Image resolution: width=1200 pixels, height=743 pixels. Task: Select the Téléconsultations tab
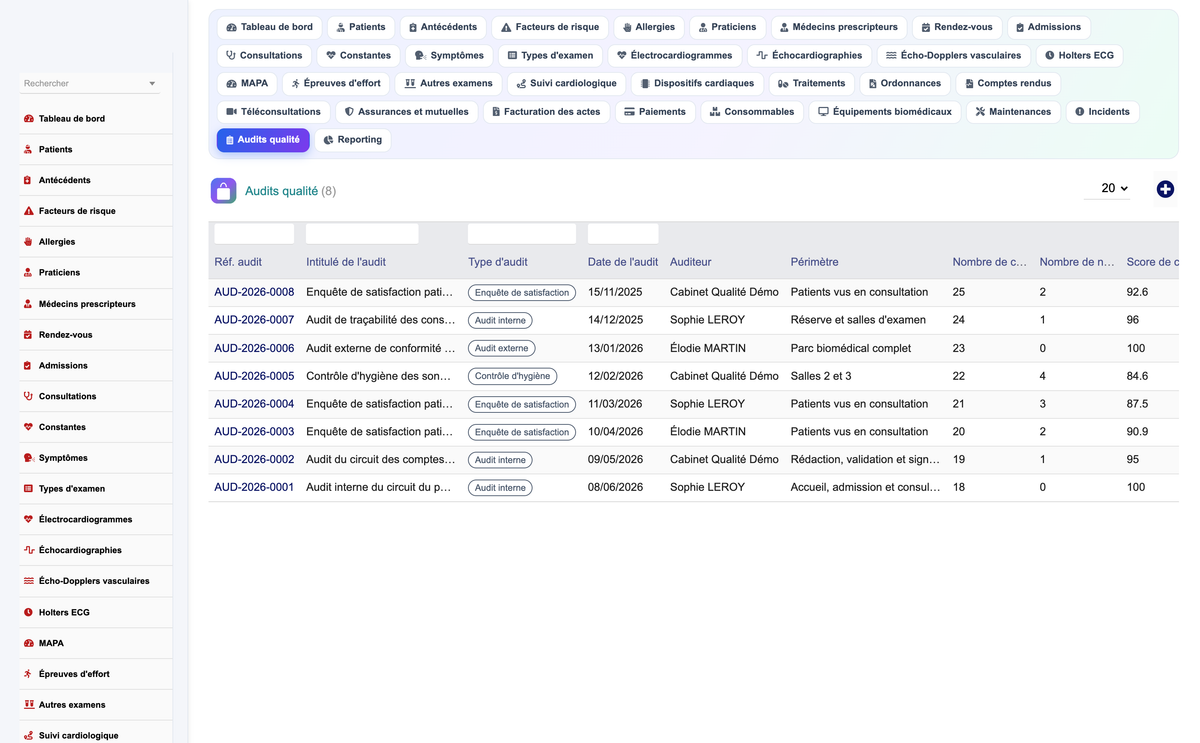(x=273, y=112)
